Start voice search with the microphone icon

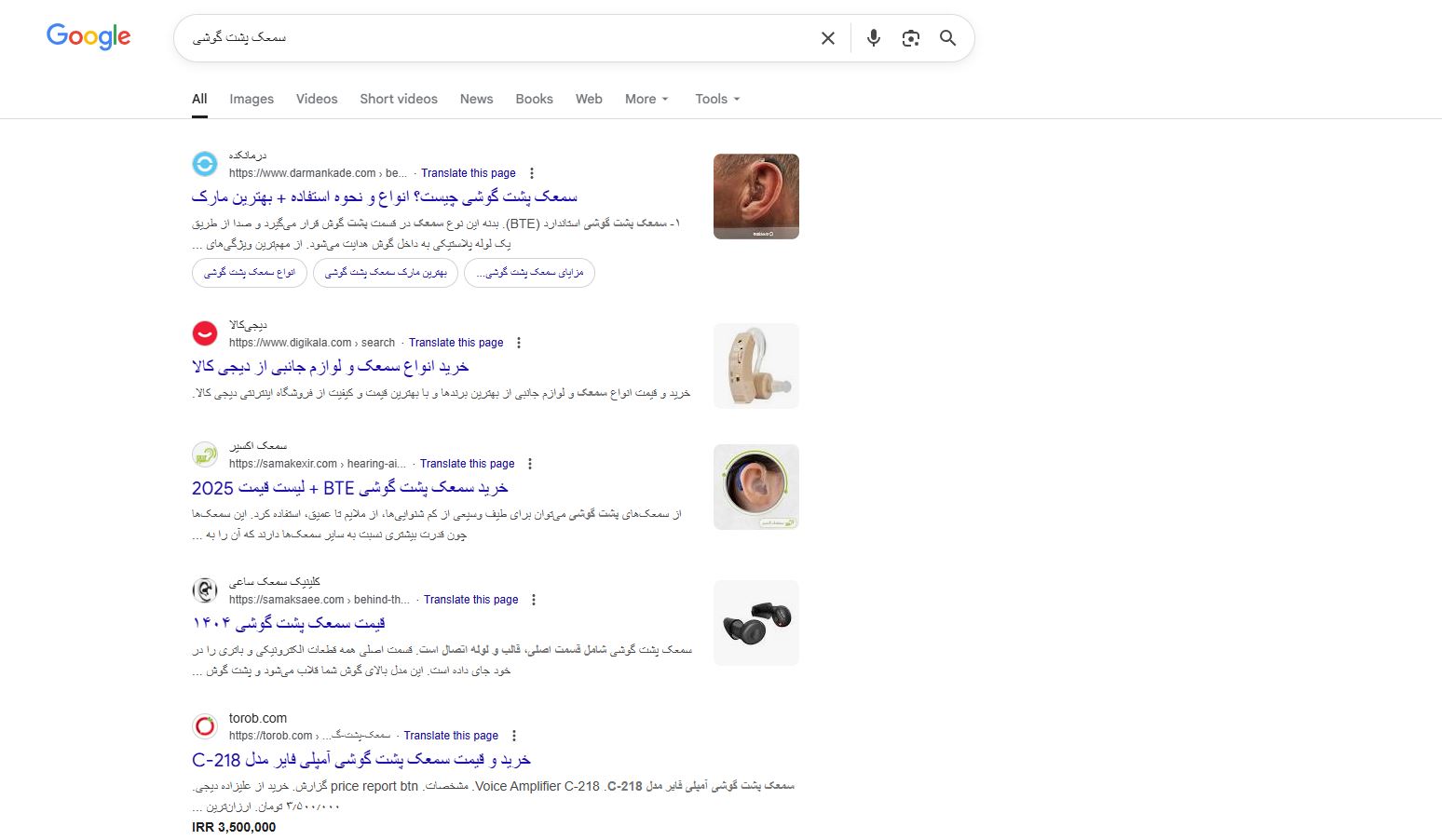873,38
